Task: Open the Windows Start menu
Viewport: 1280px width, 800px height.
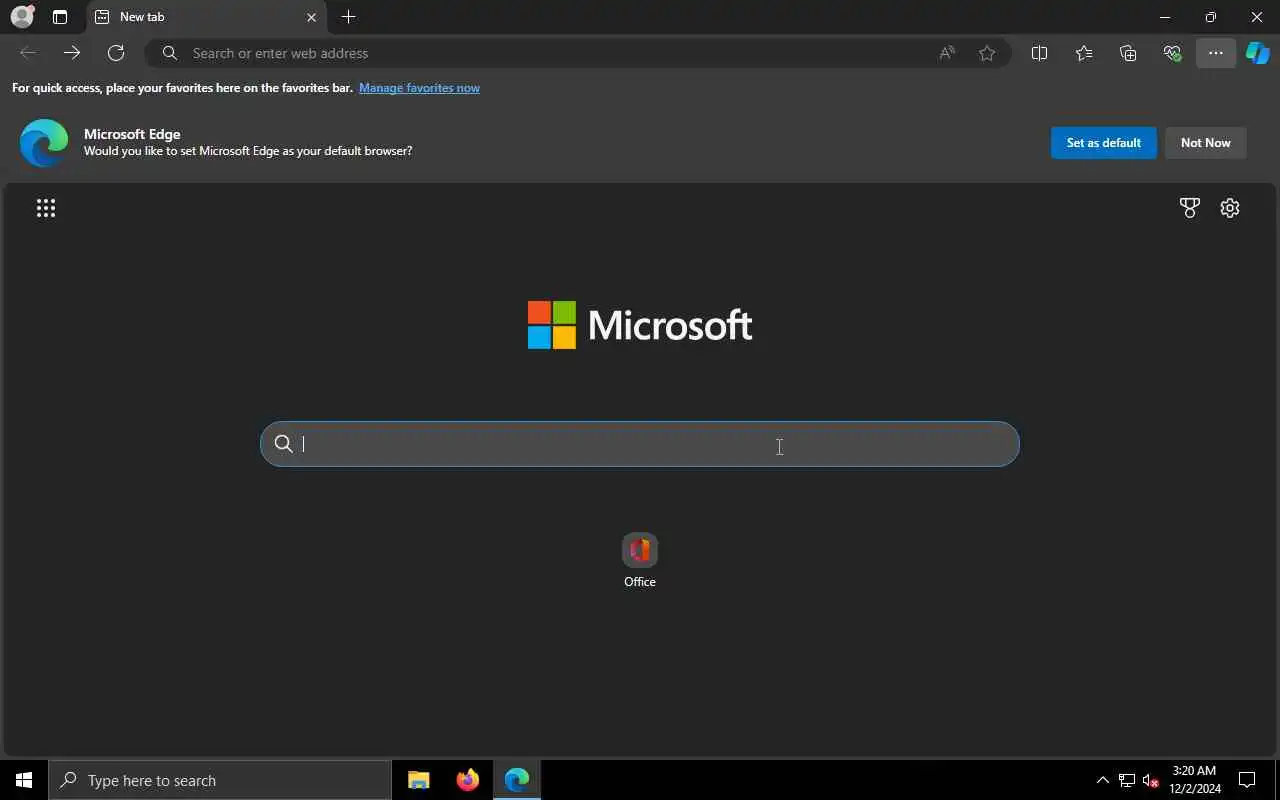Action: click(x=24, y=780)
